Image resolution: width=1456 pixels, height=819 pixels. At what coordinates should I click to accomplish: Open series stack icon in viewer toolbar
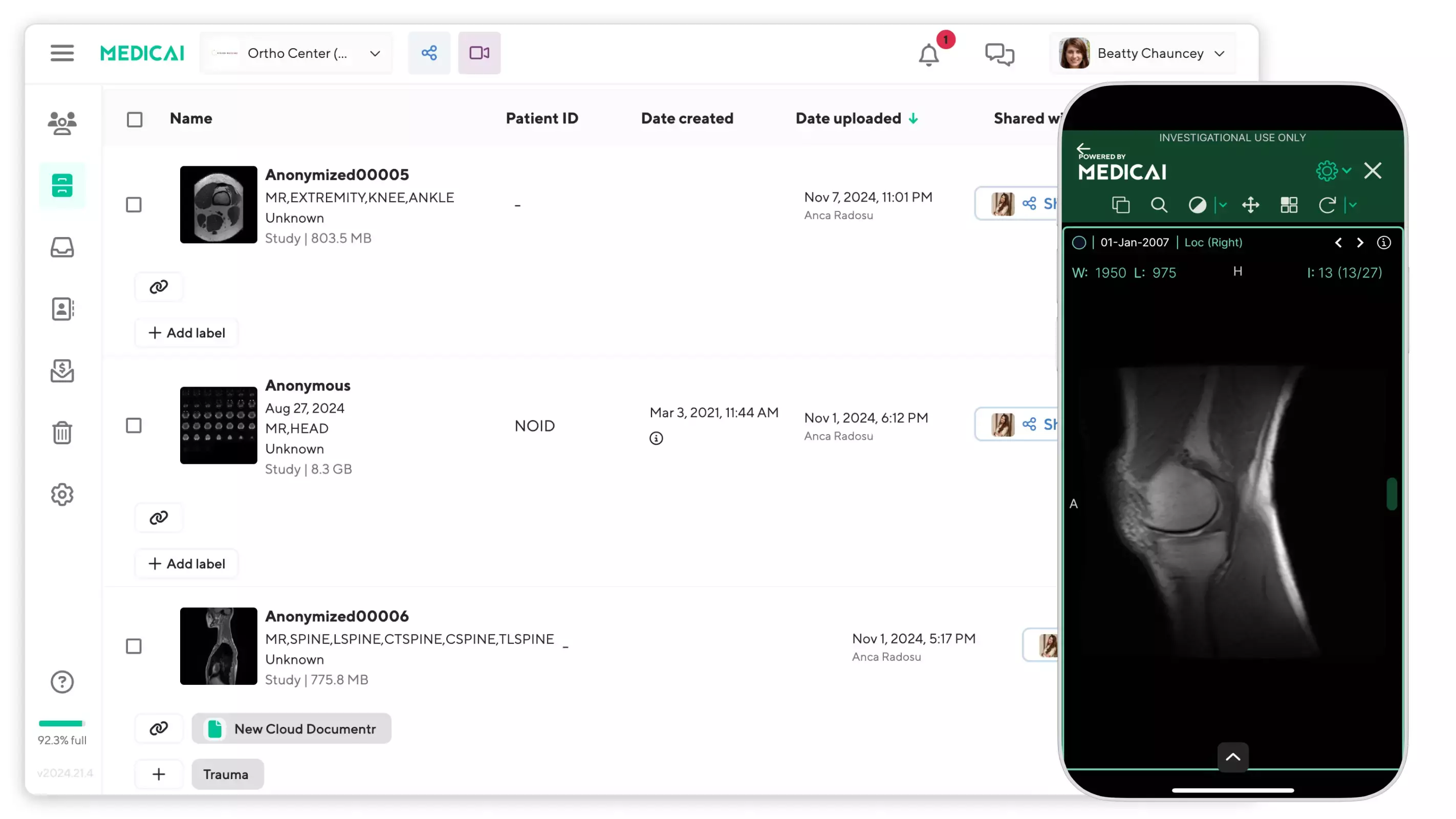1121,205
